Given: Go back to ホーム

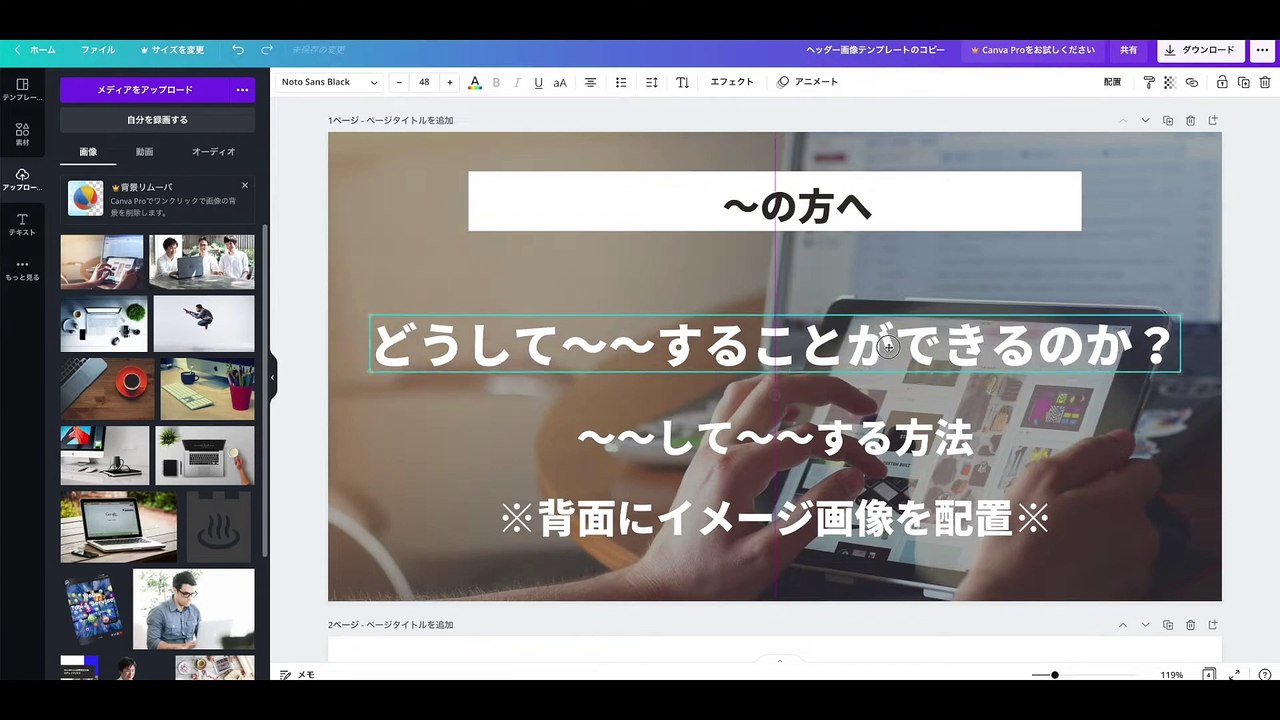Looking at the screenshot, I should coord(35,50).
